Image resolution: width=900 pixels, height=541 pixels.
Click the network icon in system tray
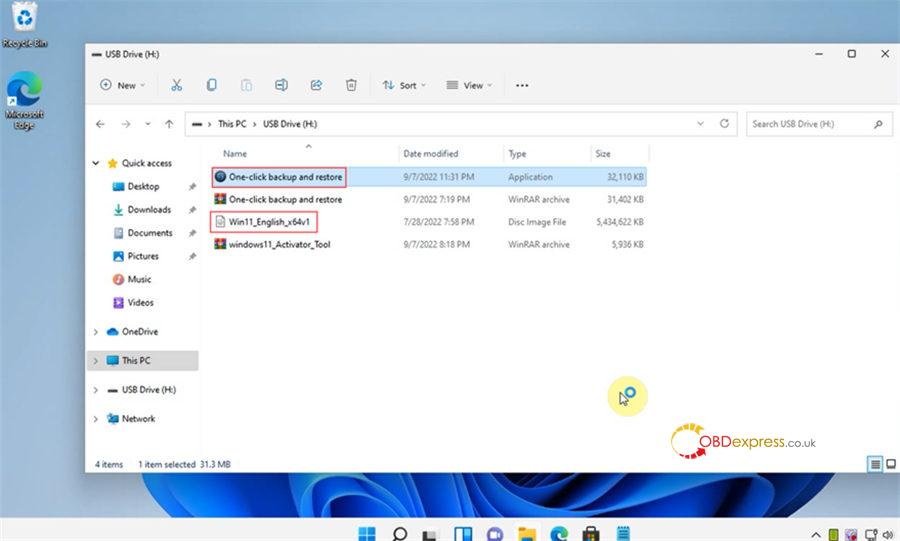[x=871, y=535]
